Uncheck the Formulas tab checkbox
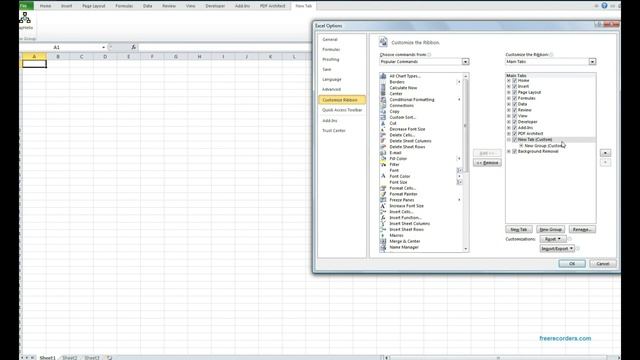Image resolution: width=640 pixels, height=360 pixels. [x=514, y=98]
